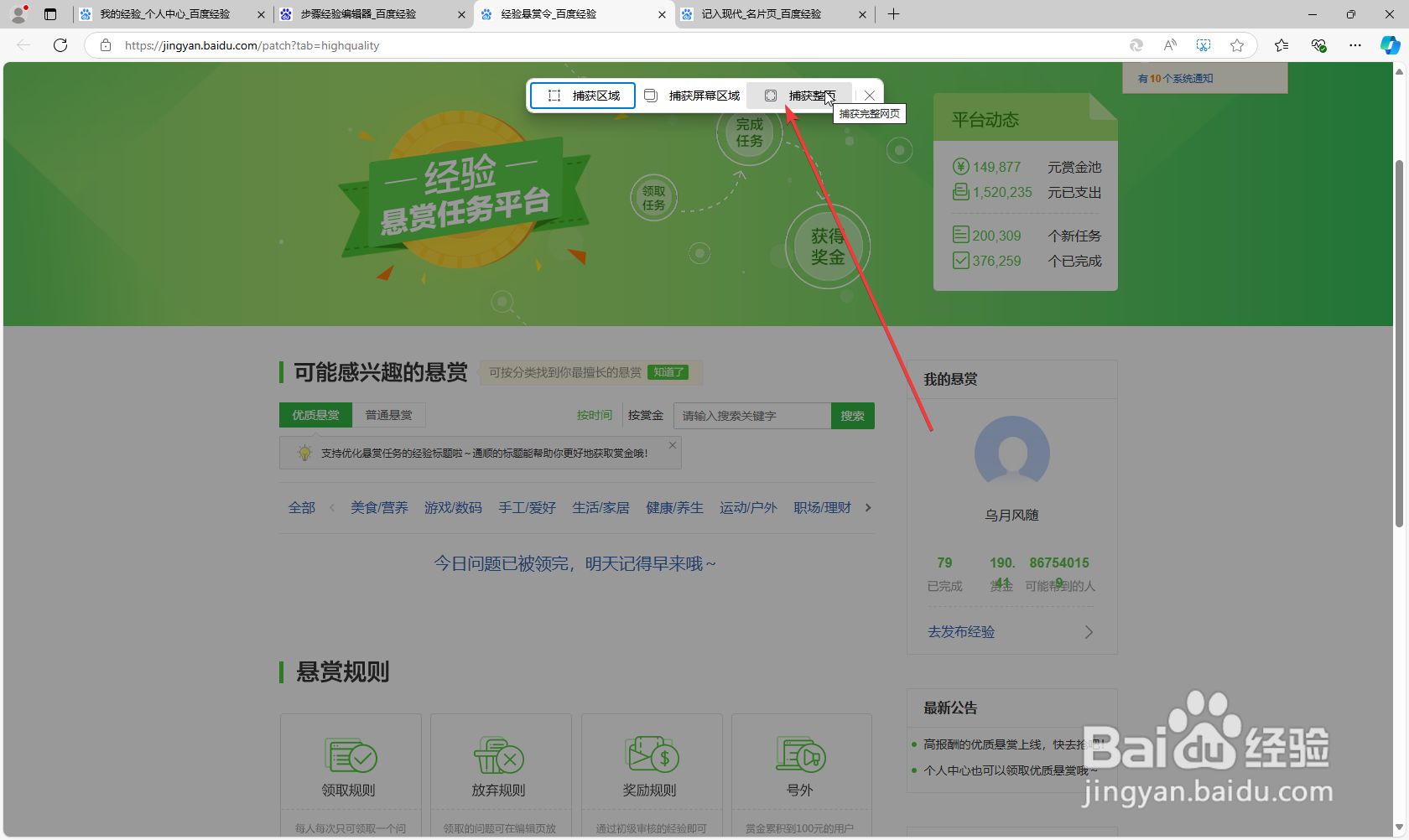Open Settings and more ellipsis menu
Viewport: 1409px width, 840px height.
coord(1355,45)
